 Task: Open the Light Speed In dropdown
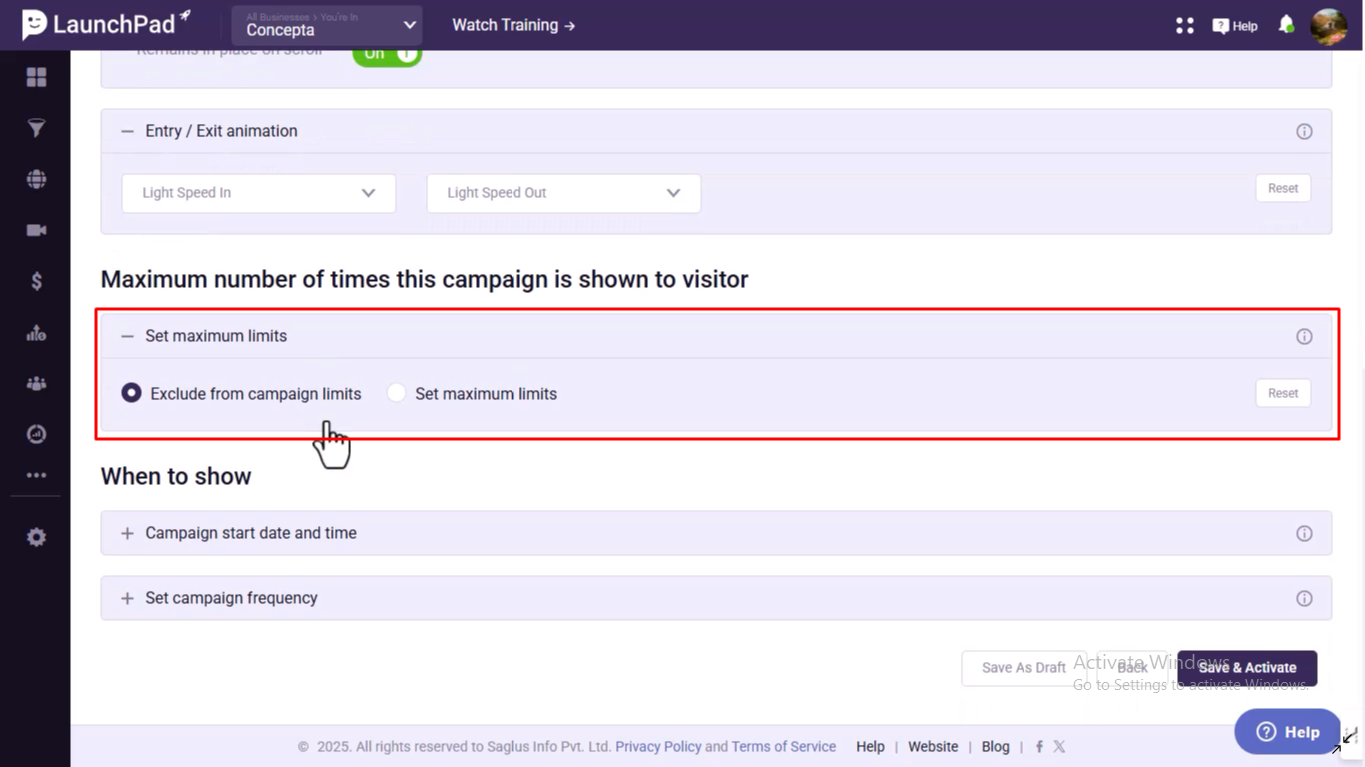pyautogui.click(x=259, y=193)
